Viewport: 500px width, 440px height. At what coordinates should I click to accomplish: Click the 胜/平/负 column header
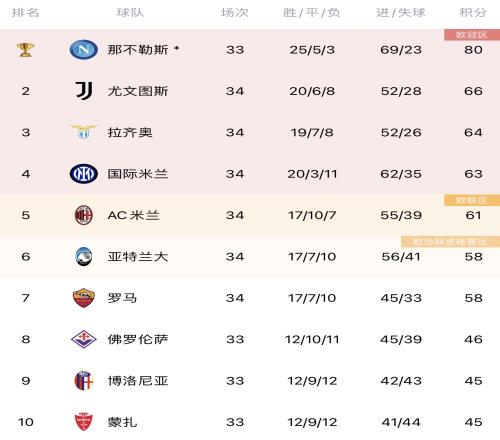pos(311,13)
